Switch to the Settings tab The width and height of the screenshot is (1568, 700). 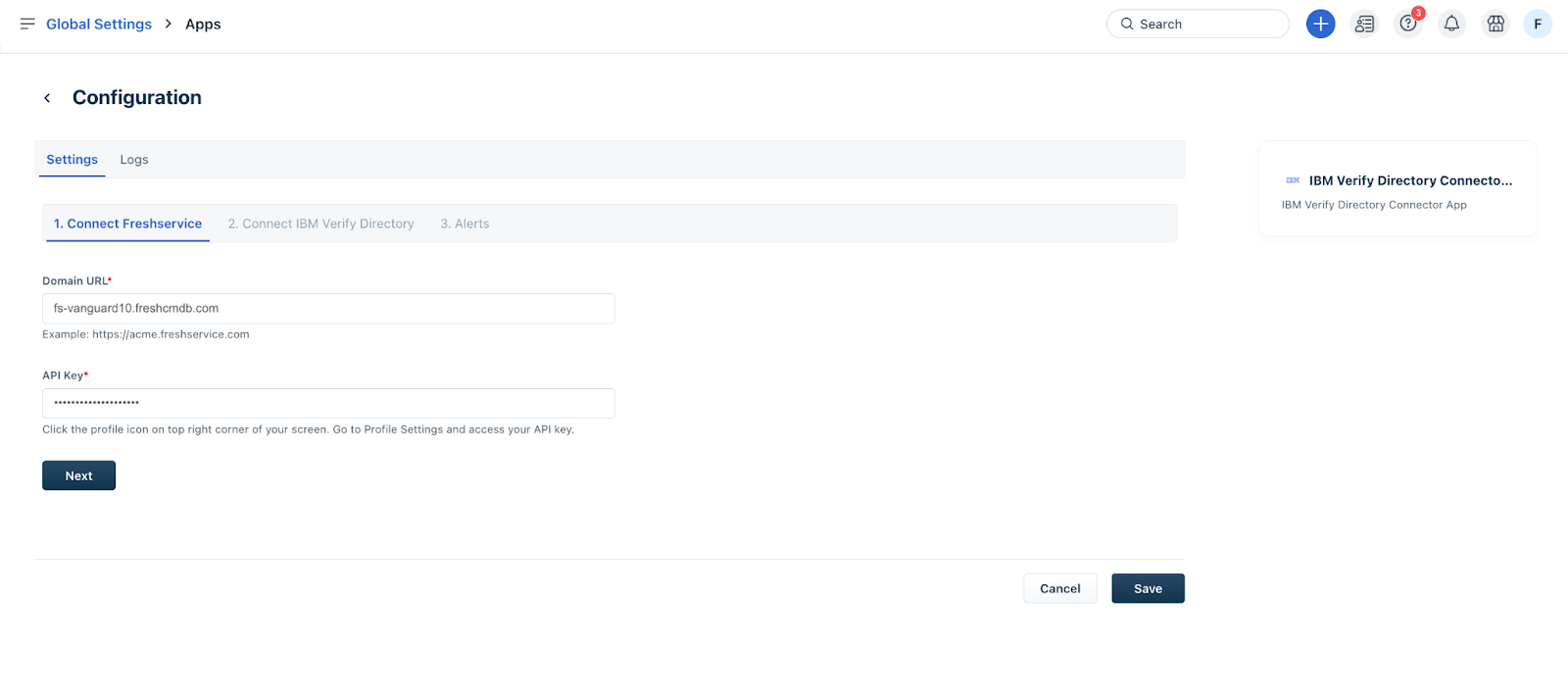[73, 160]
